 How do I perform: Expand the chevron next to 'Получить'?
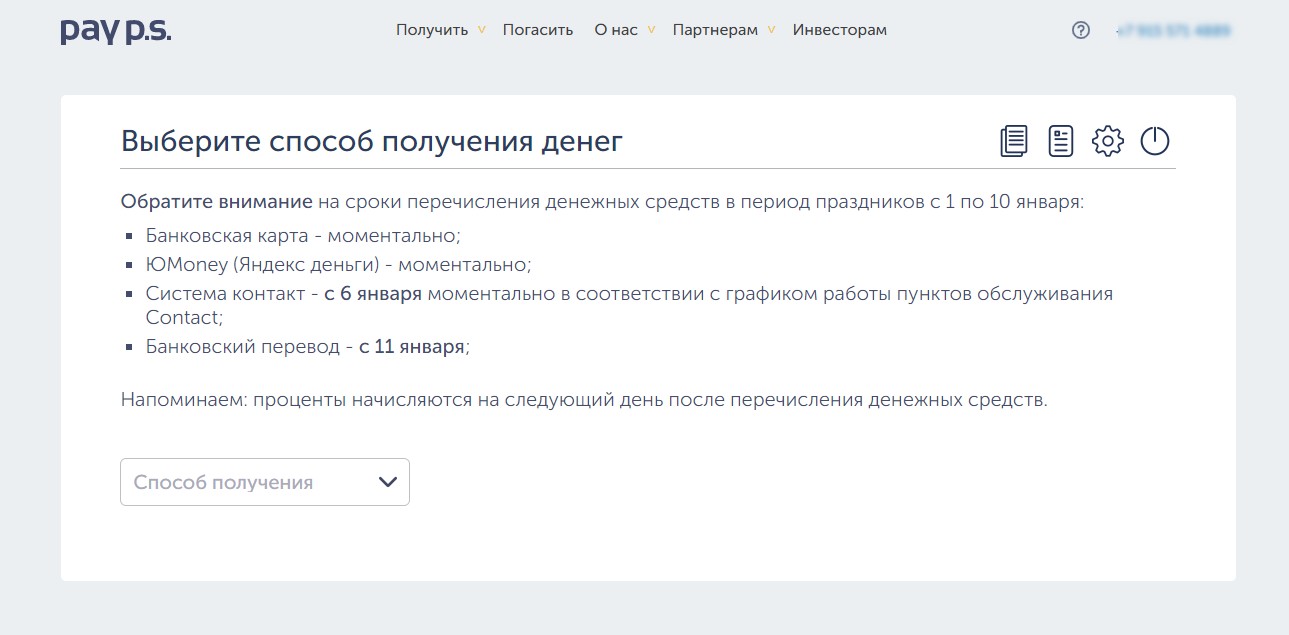482,30
